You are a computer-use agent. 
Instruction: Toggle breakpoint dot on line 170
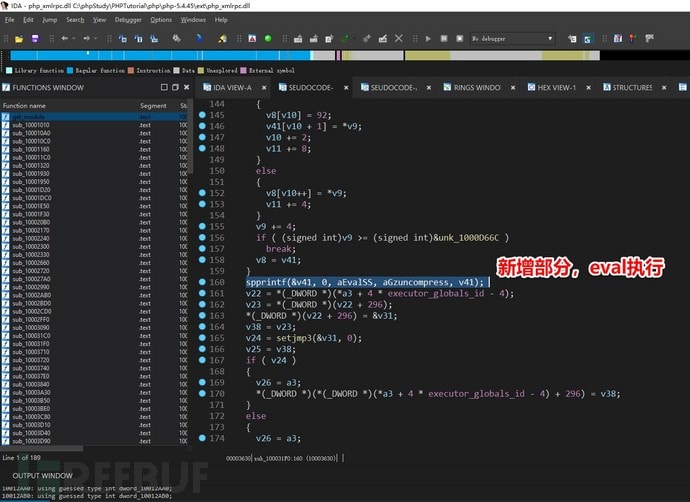(x=202, y=393)
